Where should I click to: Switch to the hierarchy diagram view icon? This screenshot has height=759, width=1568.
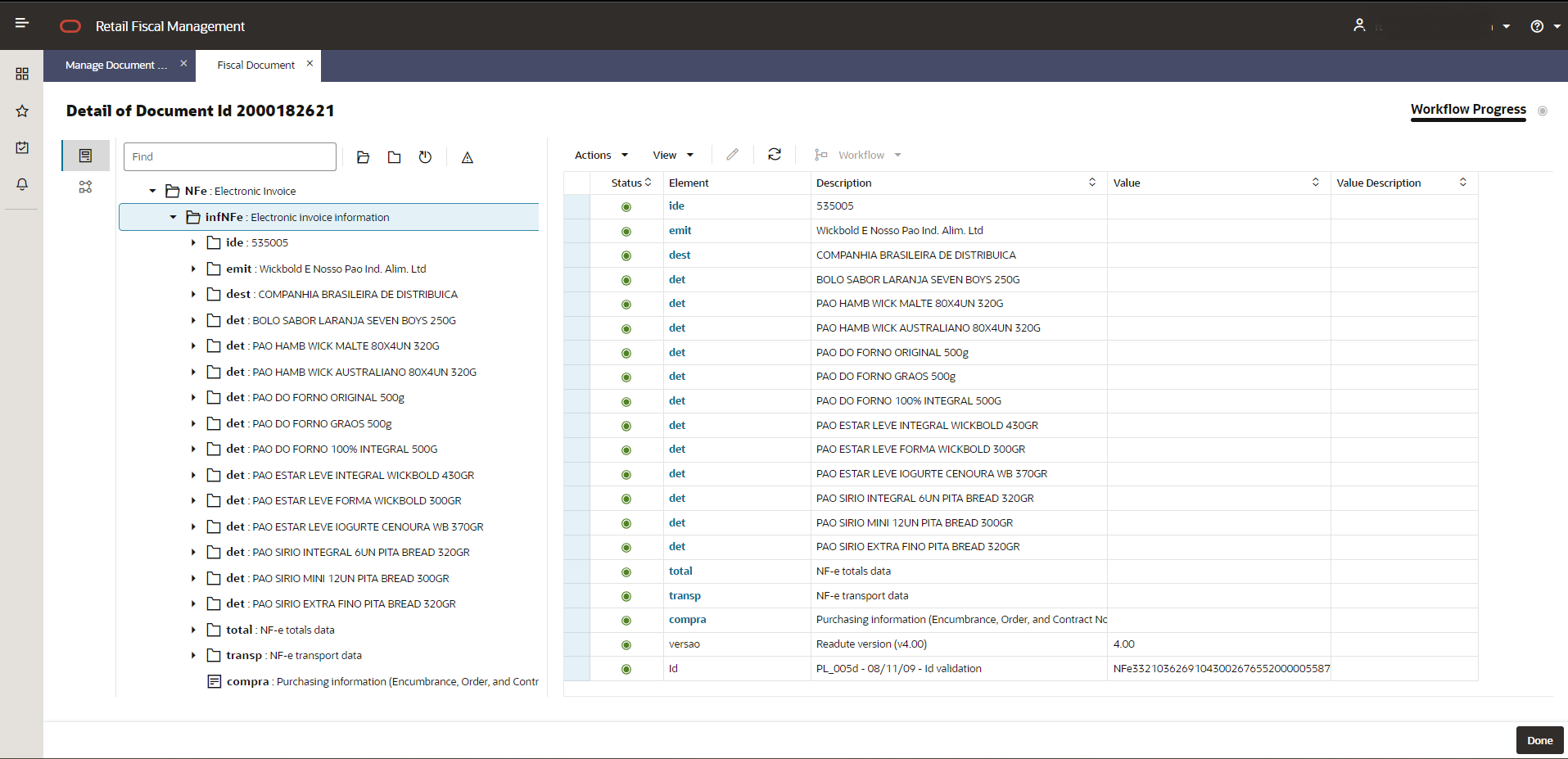(x=85, y=187)
